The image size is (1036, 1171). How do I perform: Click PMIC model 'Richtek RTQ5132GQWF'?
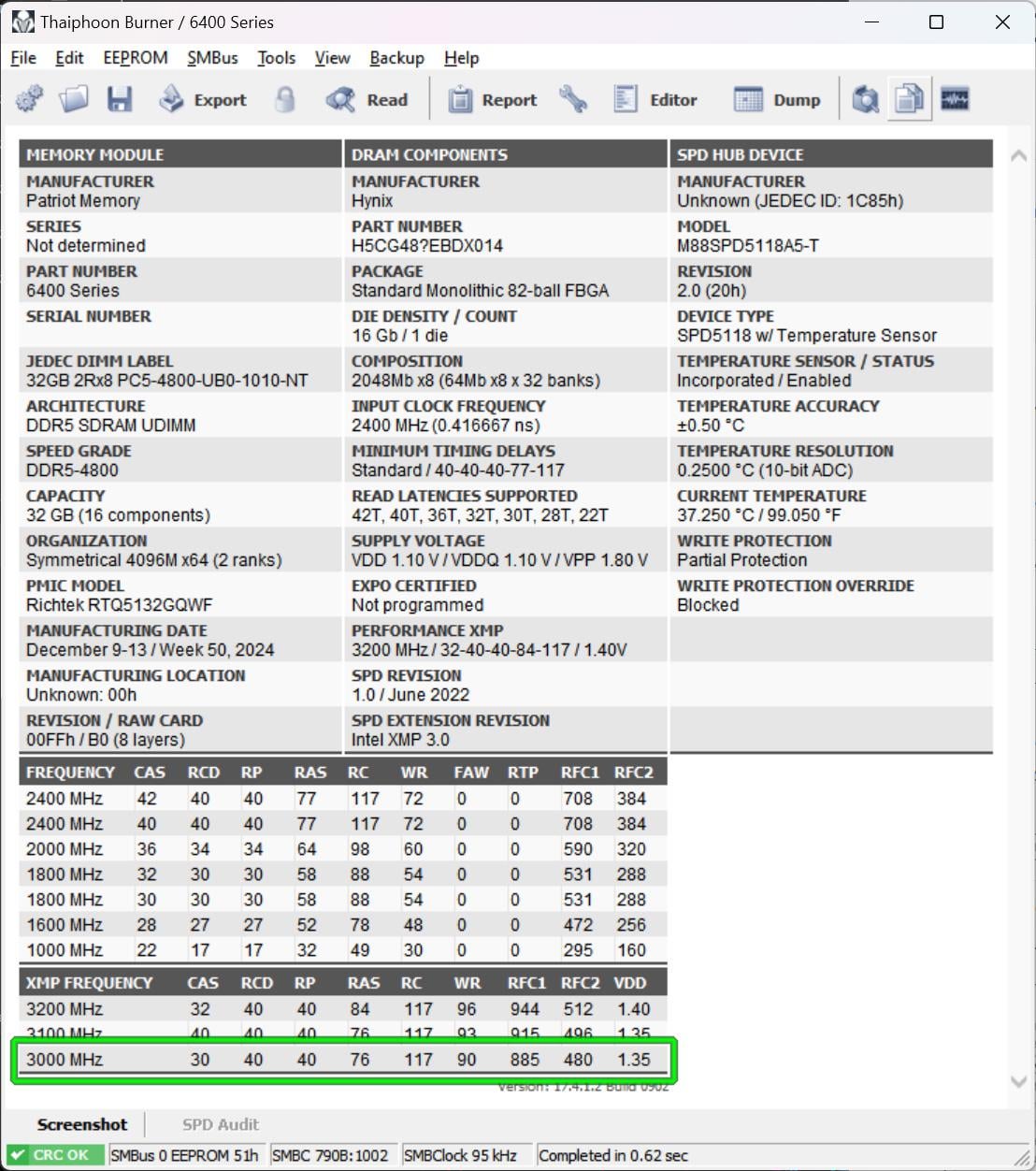pos(120,605)
